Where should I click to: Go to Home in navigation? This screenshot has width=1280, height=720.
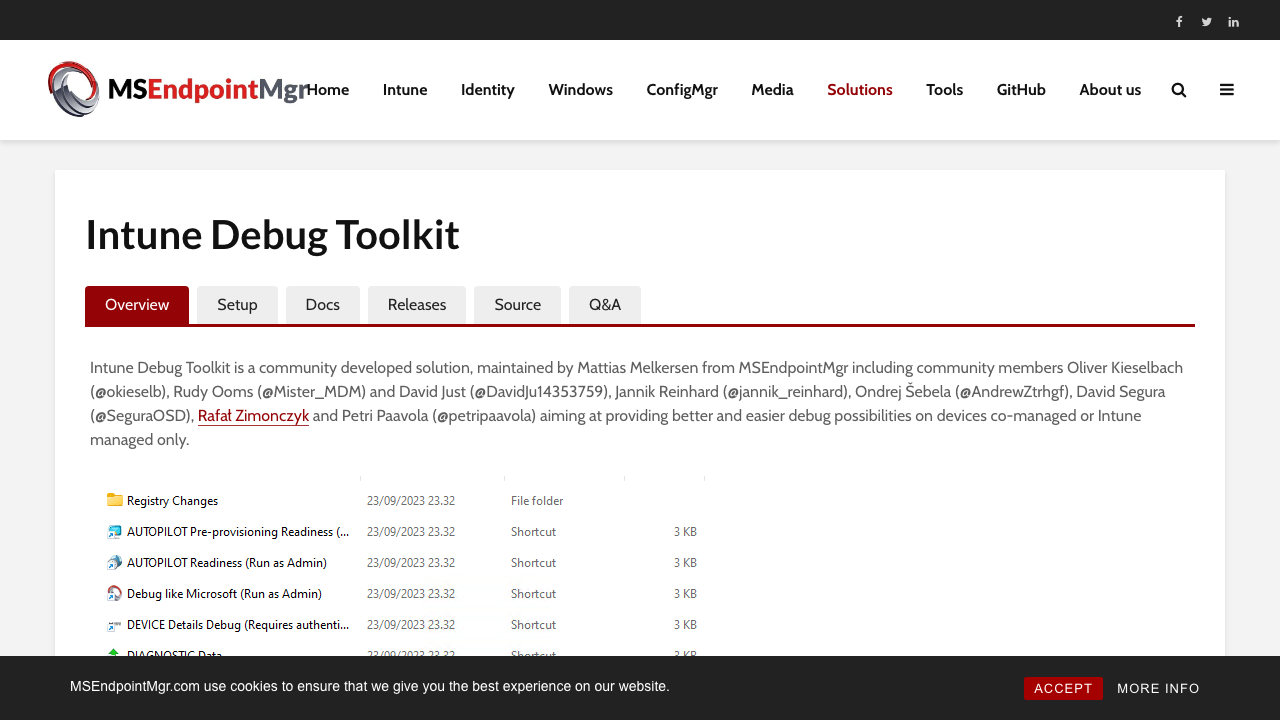click(328, 90)
